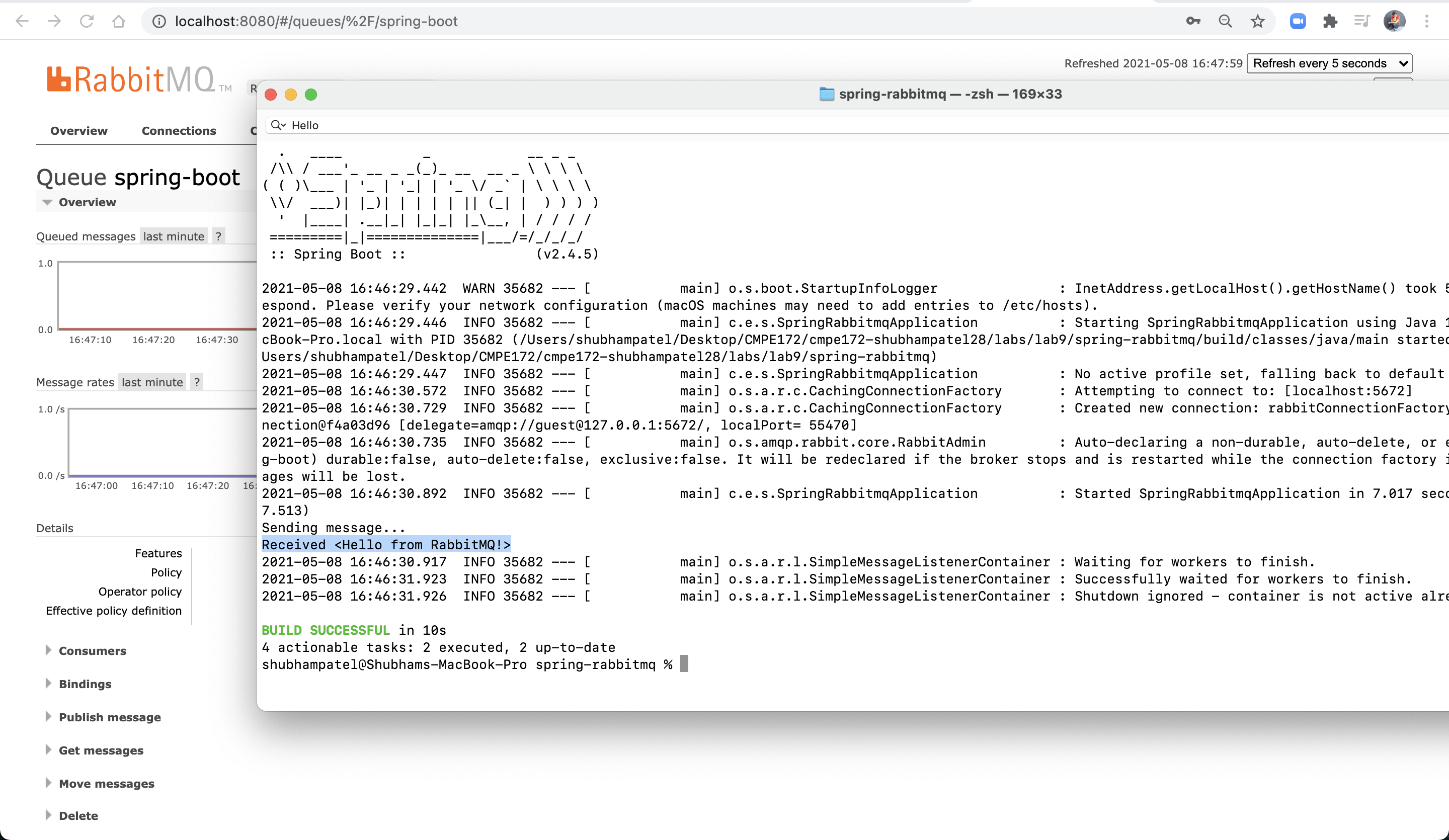Screen dimensions: 1449x840
Task: Click the Message rates chart
Action: tap(162, 443)
